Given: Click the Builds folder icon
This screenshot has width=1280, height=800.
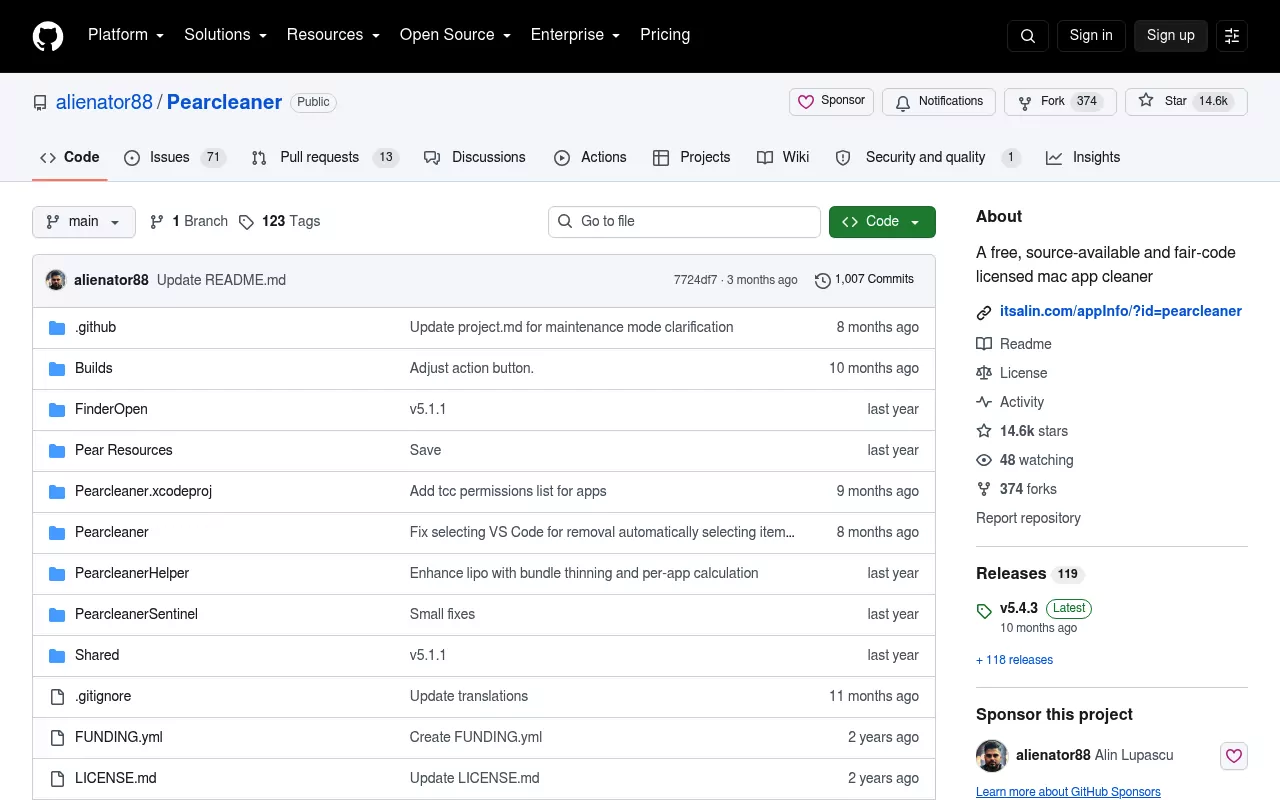Looking at the screenshot, I should point(57,369).
